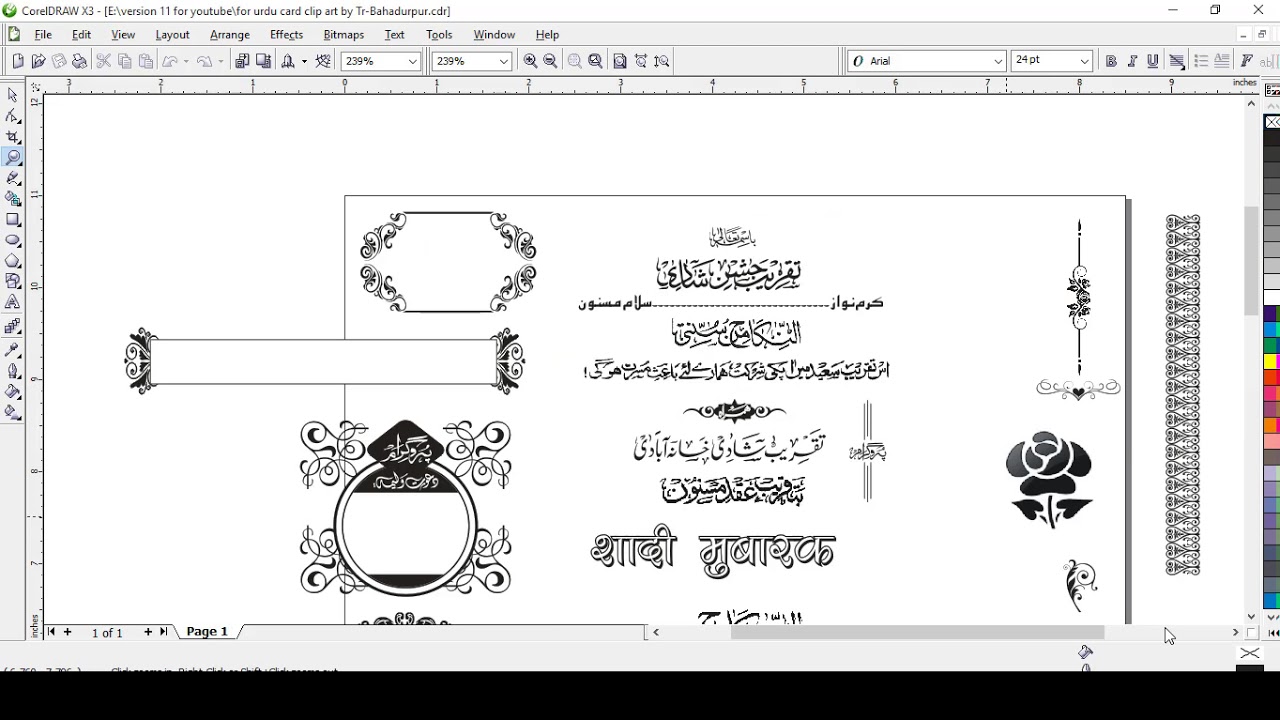Select the Ellipse tool
Screen dimensions: 1280x720
[13, 241]
